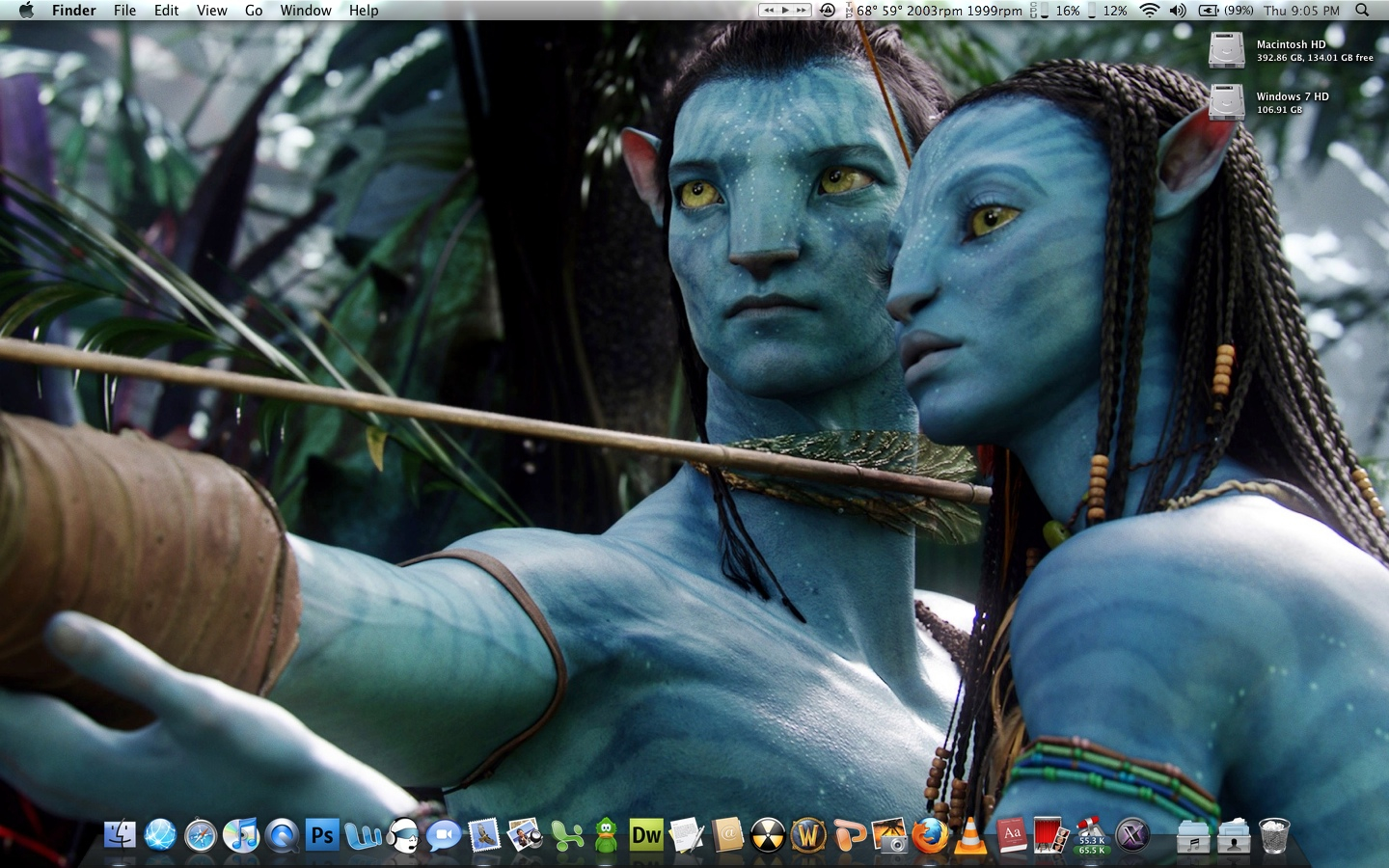Image resolution: width=1389 pixels, height=868 pixels.
Task: Click previous track in menu bar controller
Action: click(x=769, y=10)
